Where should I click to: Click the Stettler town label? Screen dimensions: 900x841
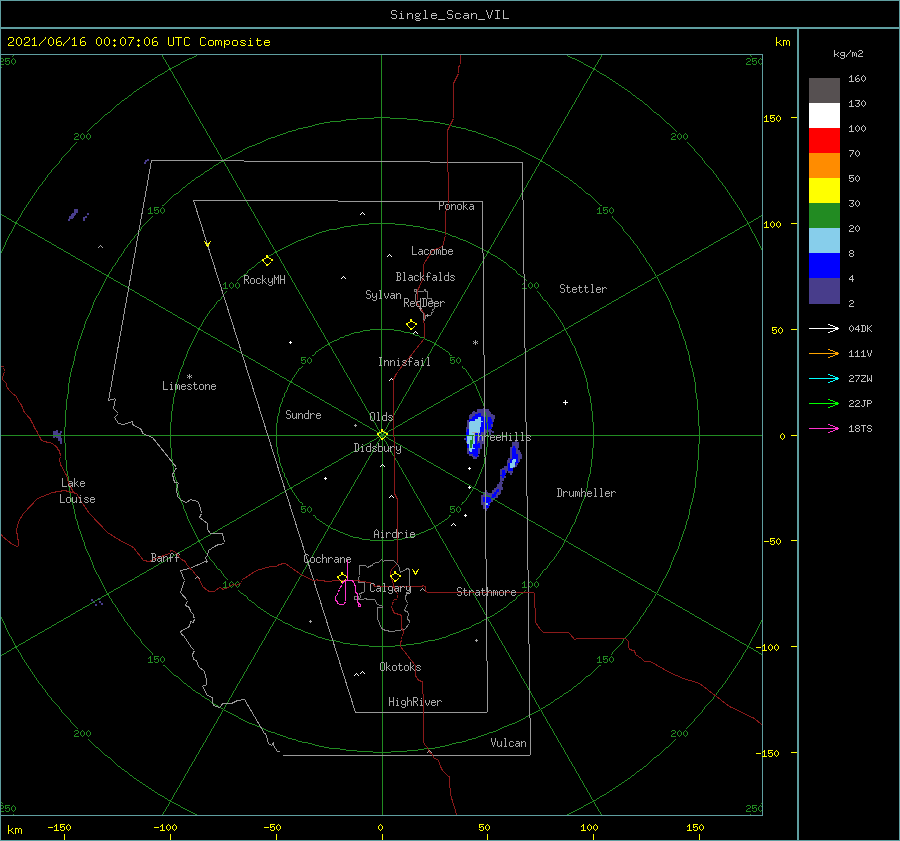[583, 289]
